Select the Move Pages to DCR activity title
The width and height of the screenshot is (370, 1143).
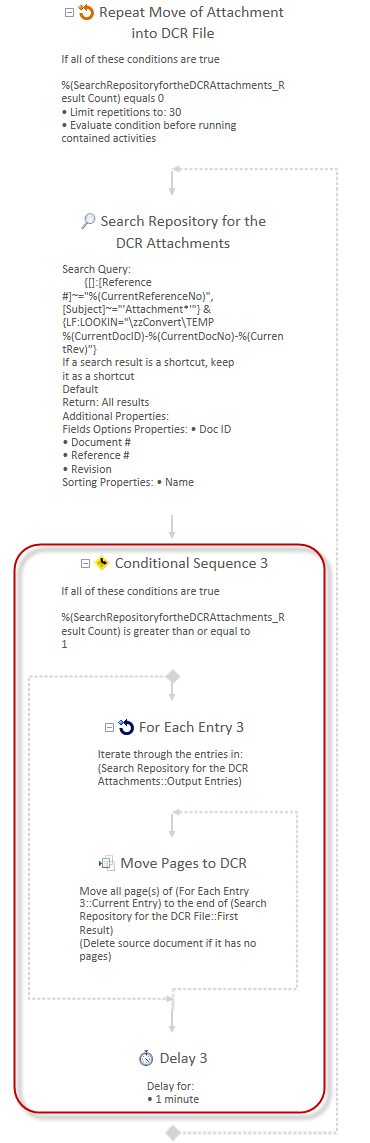point(184,863)
